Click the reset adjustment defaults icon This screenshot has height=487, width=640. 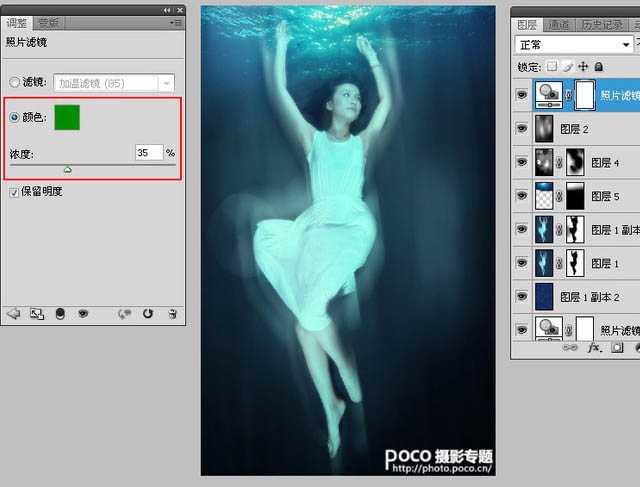148,313
